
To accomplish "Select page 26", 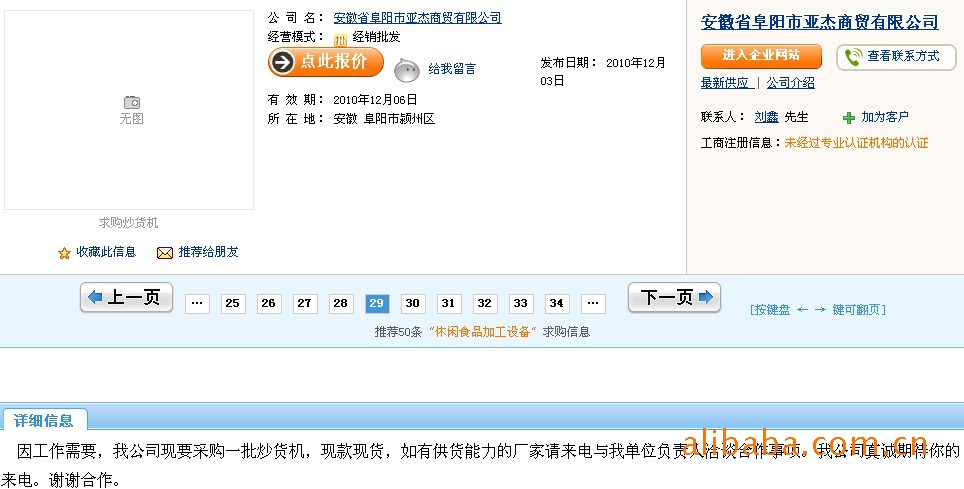I will point(269,303).
